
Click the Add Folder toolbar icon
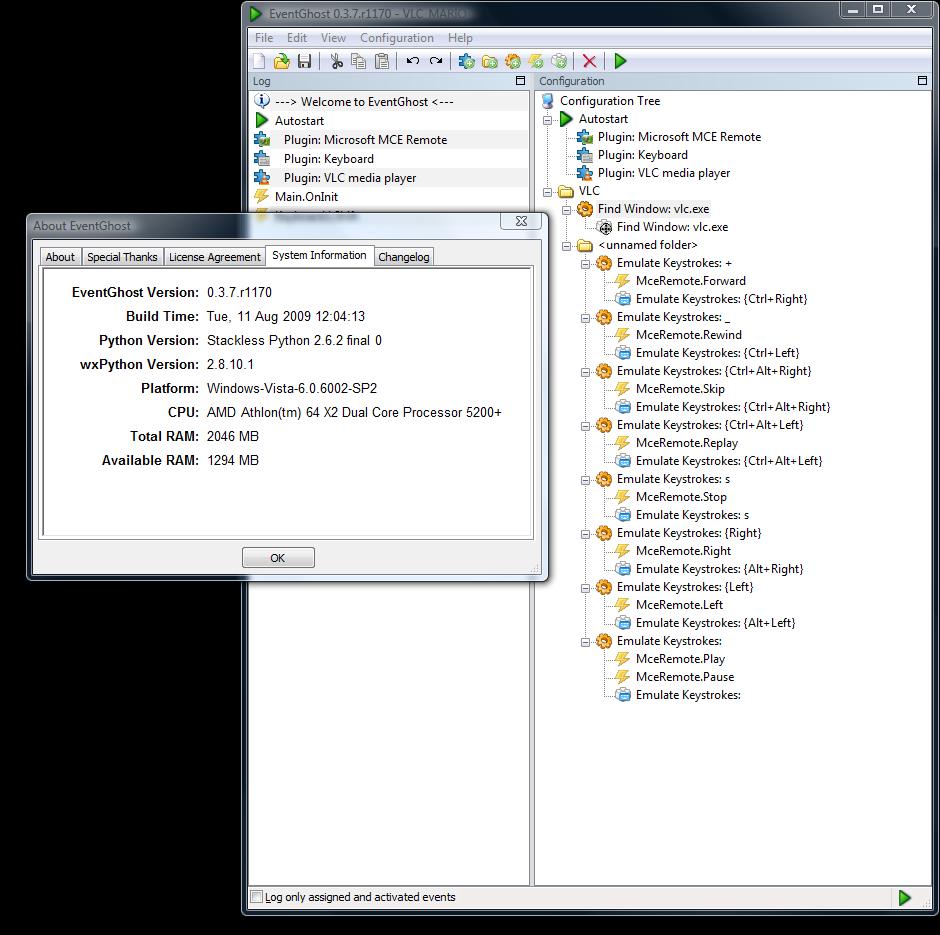tap(490, 61)
